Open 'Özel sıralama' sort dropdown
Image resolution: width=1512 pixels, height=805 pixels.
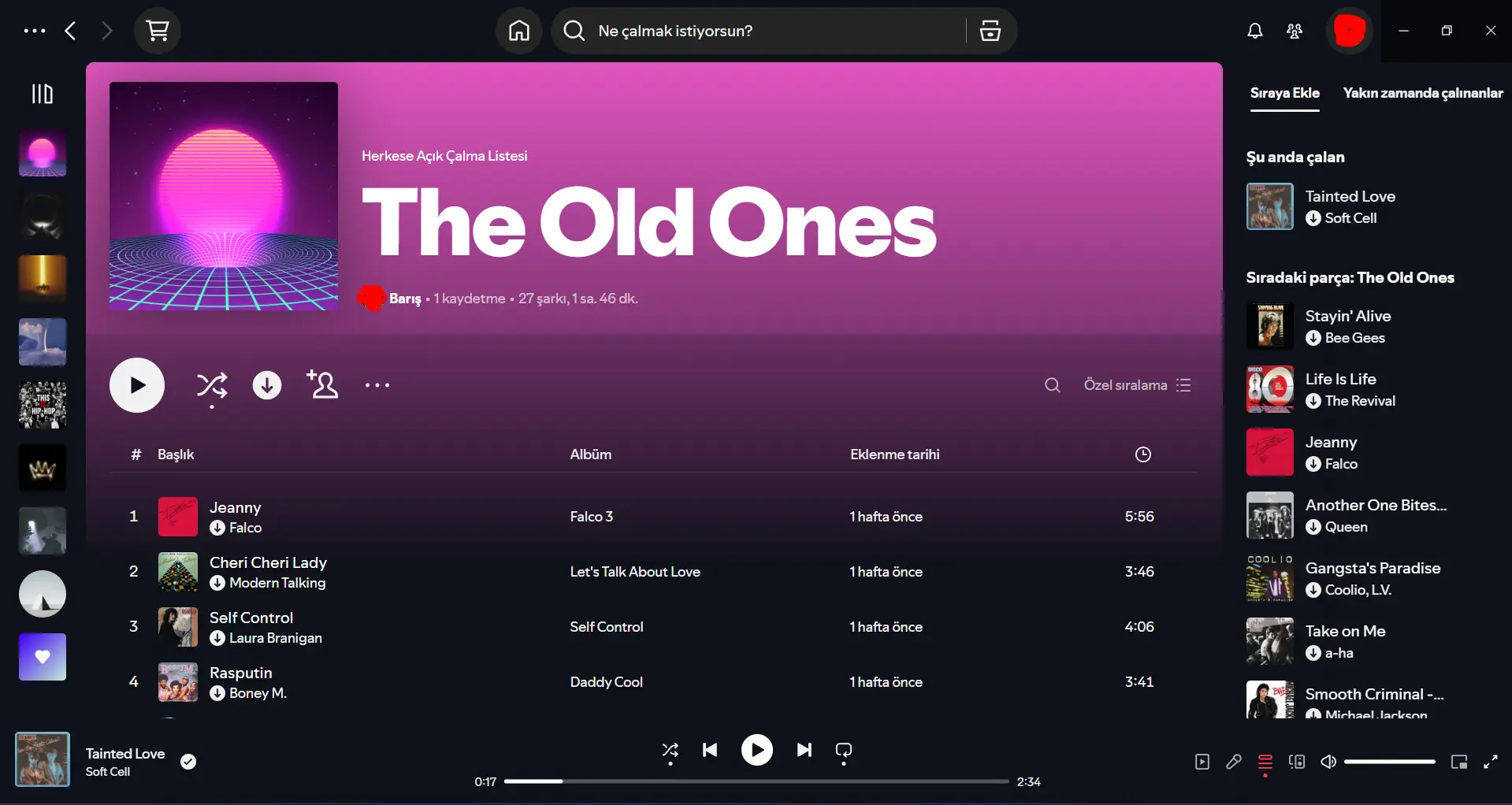click(1137, 385)
